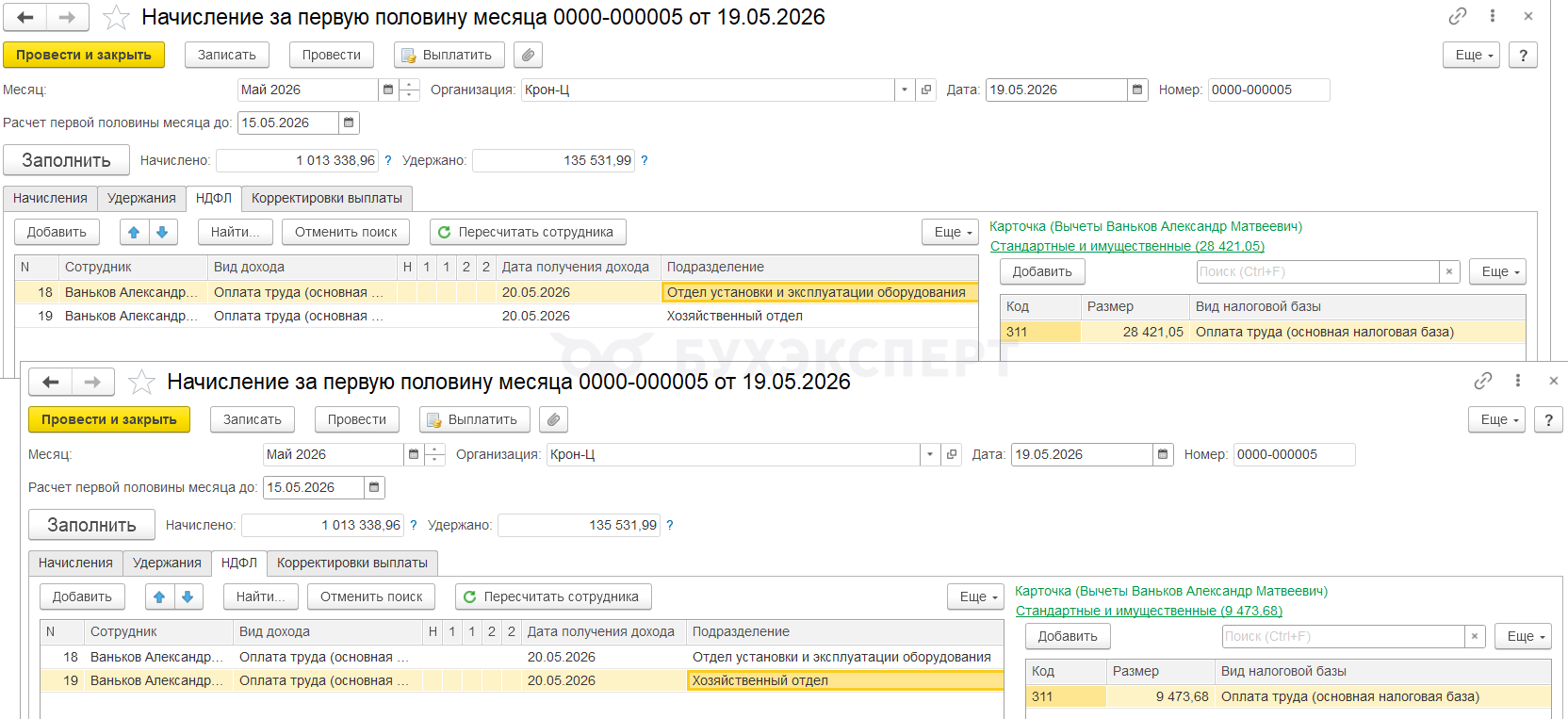1568x719 pixels.
Task: Select the deduction amount 28 421,05 cell
Action: [1135, 332]
